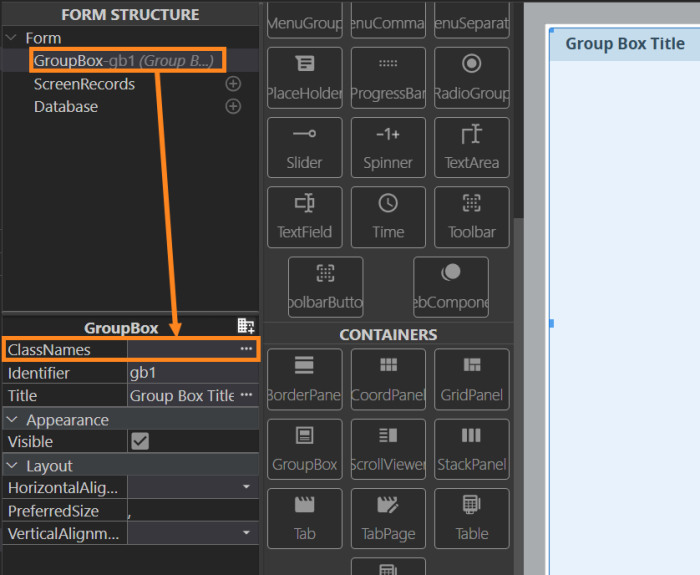700x575 pixels.
Task: Open the VerticalAlignment dropdown
Action: coord(246,534)
